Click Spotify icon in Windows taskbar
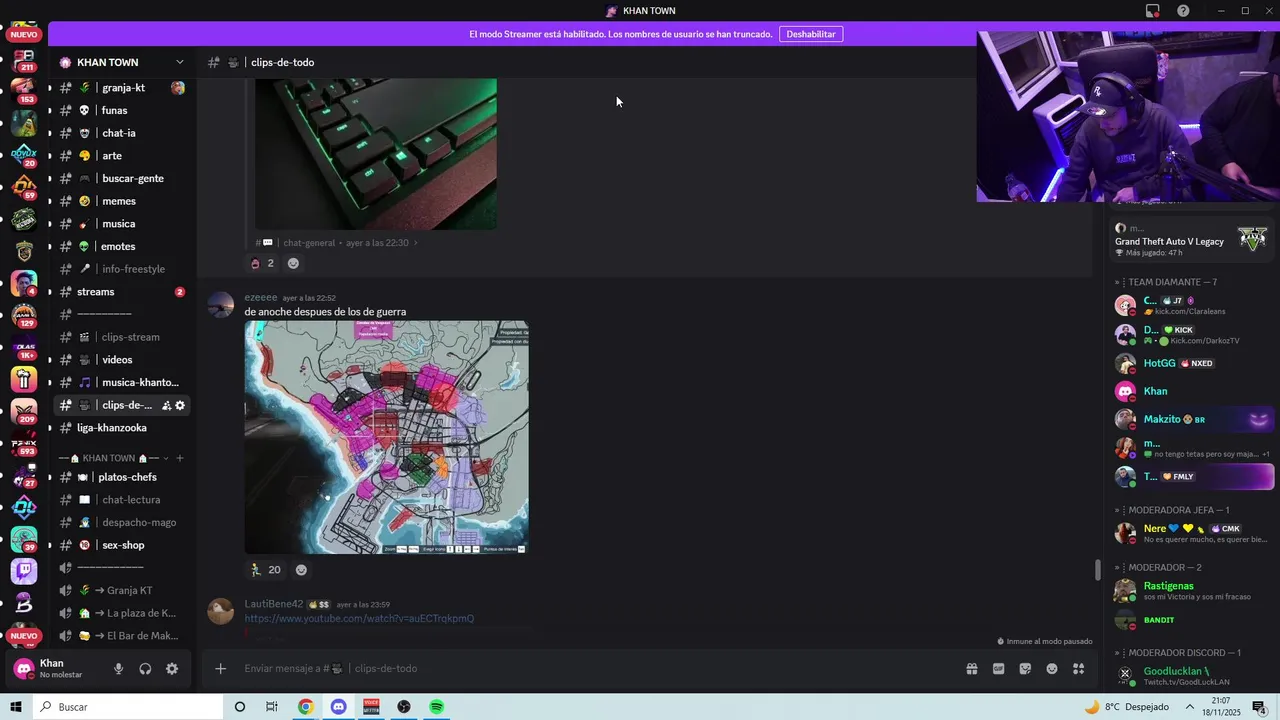The height and width of the screenshot is (720, 1280). [436, 707]
